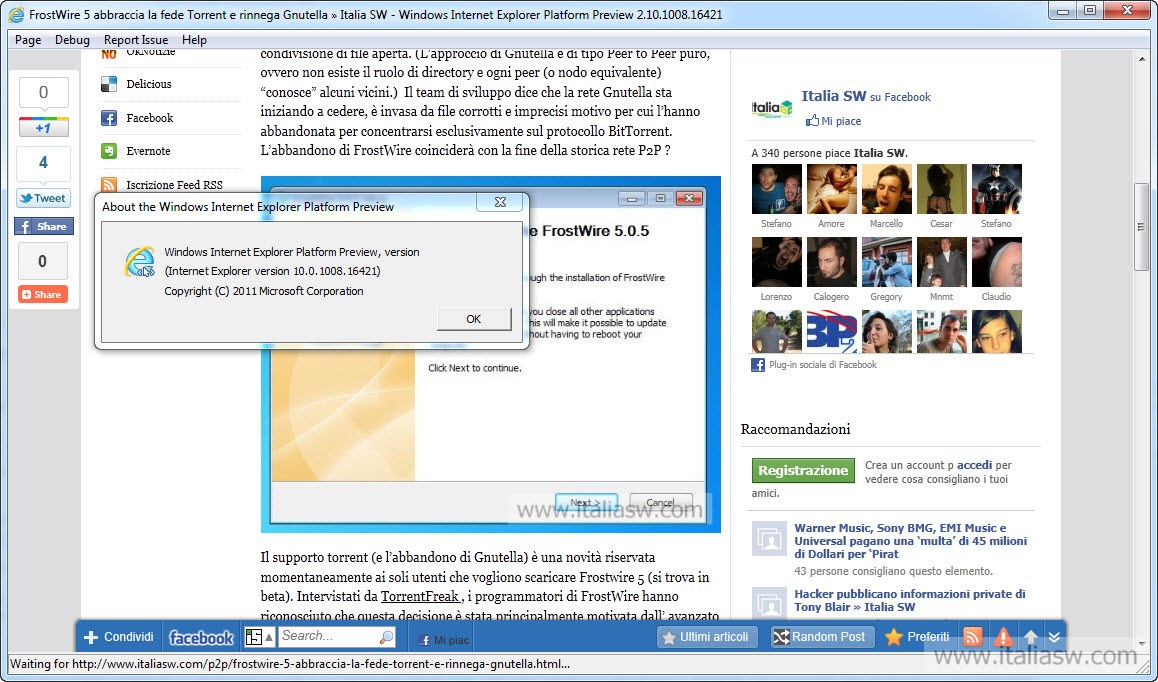Click the orange RSS icon beside Iscrizione Feed RSS
Screen dimensions: 1158x682
109,185
